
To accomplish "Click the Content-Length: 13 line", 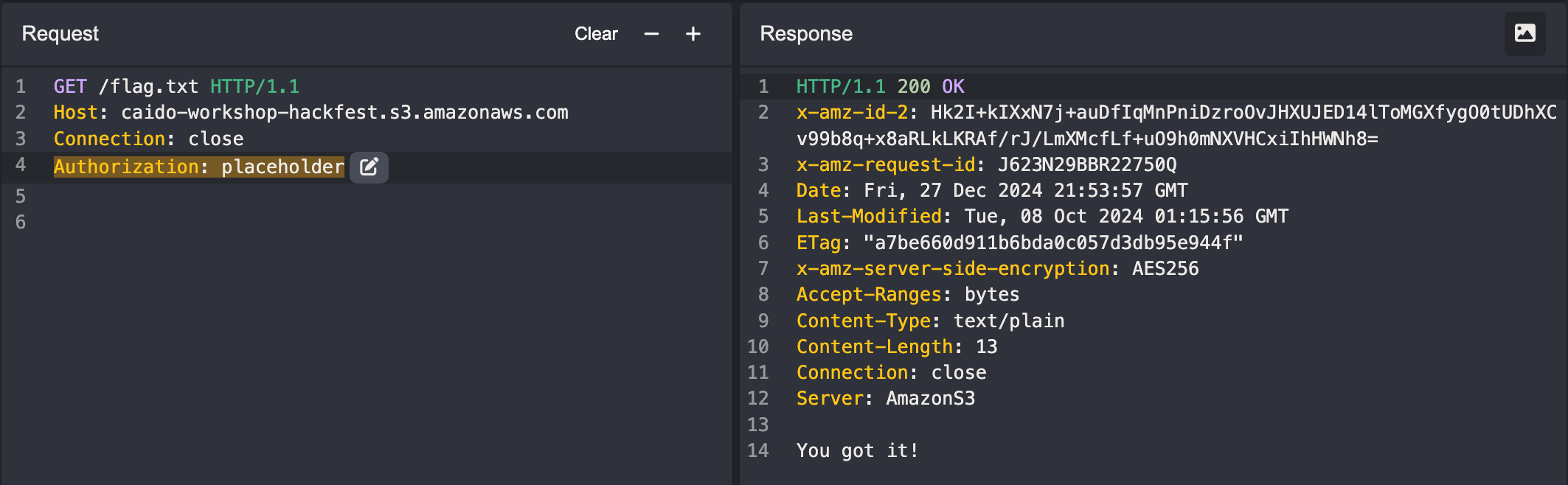I will pos(897,346).
